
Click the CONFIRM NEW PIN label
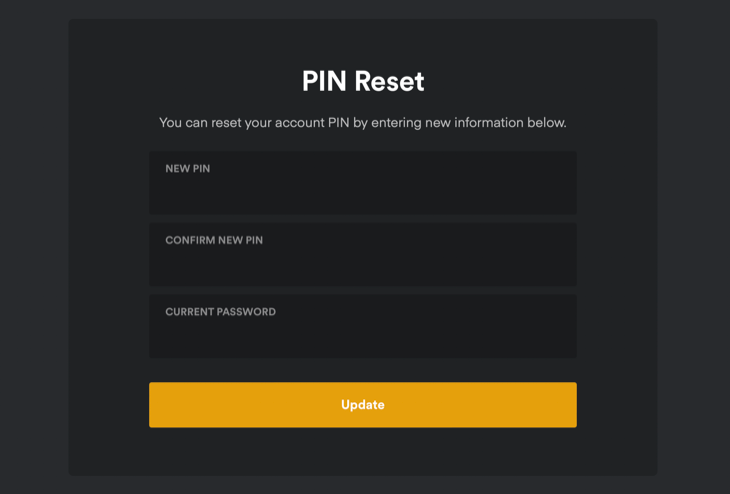tap(214, 241)
